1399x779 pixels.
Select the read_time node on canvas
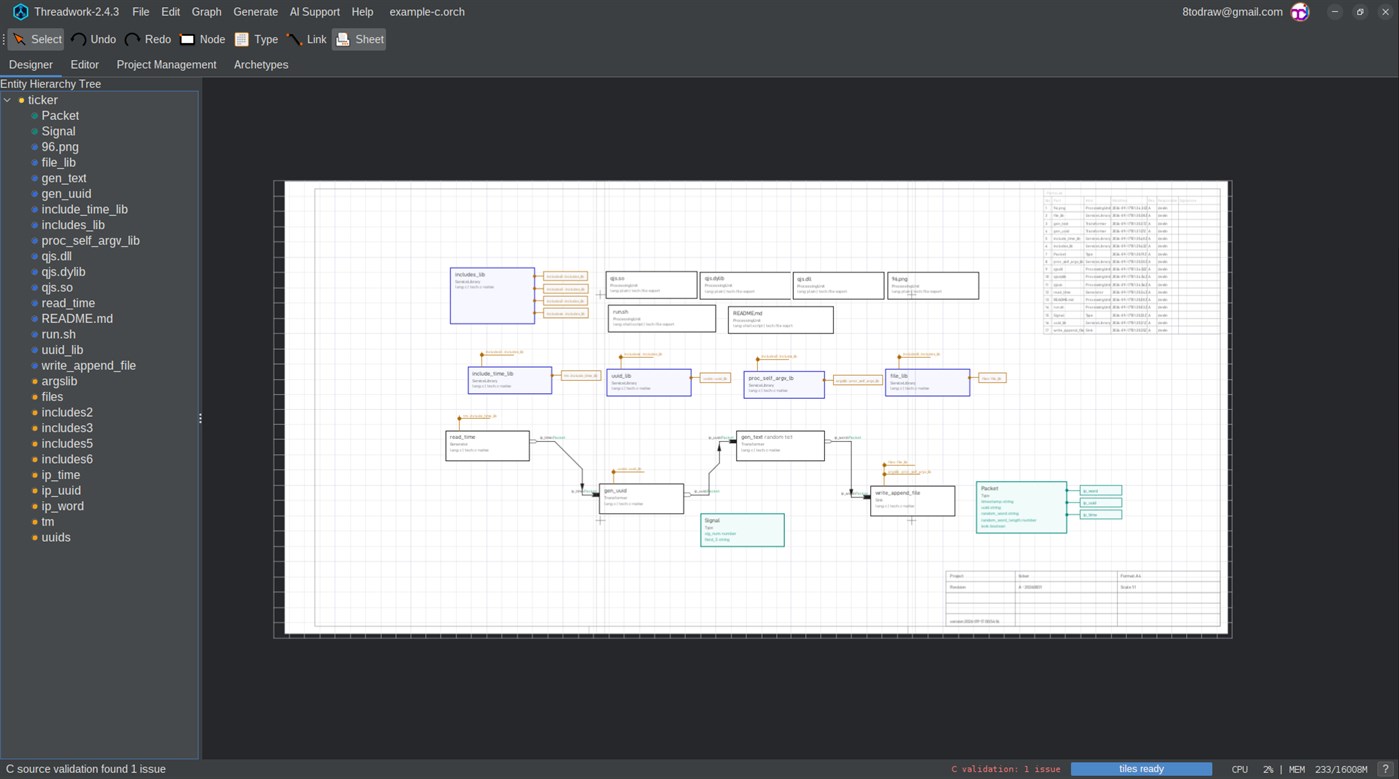point(487,446)
